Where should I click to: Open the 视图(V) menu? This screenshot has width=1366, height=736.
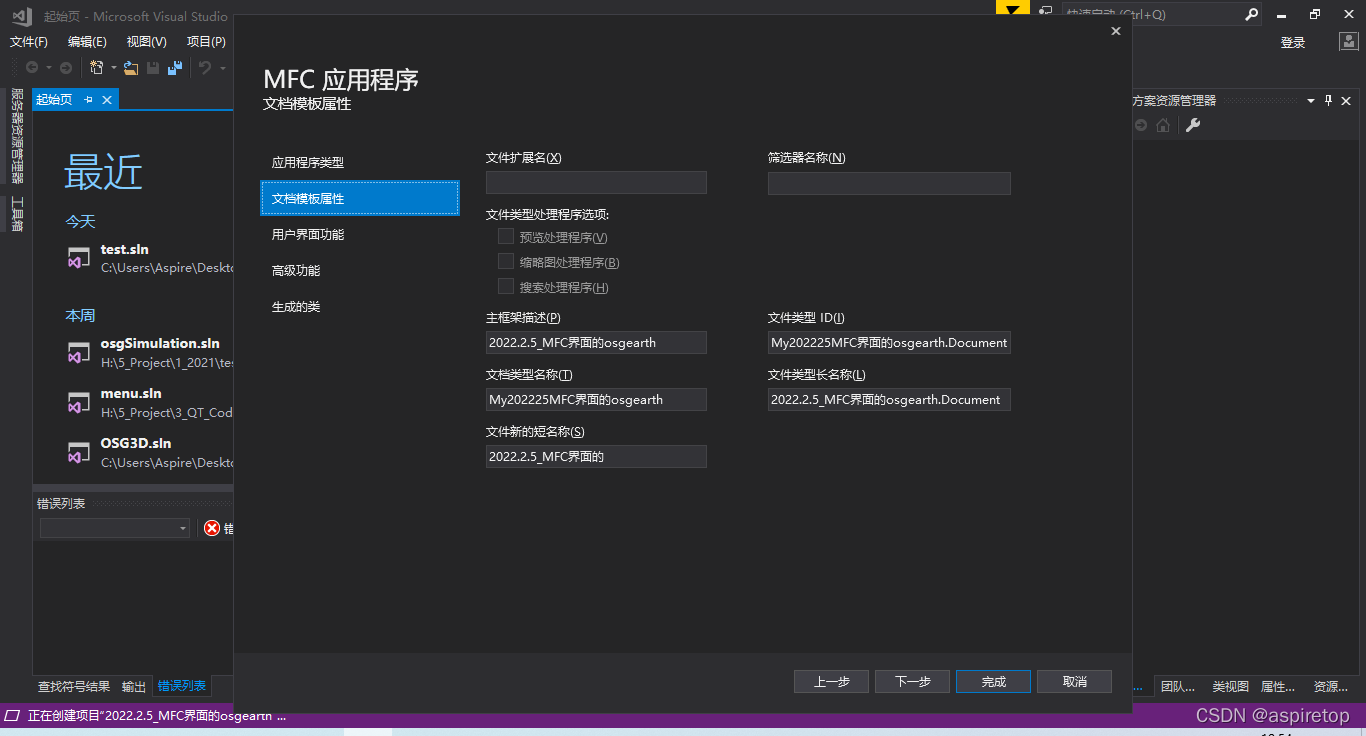(146, 42)
